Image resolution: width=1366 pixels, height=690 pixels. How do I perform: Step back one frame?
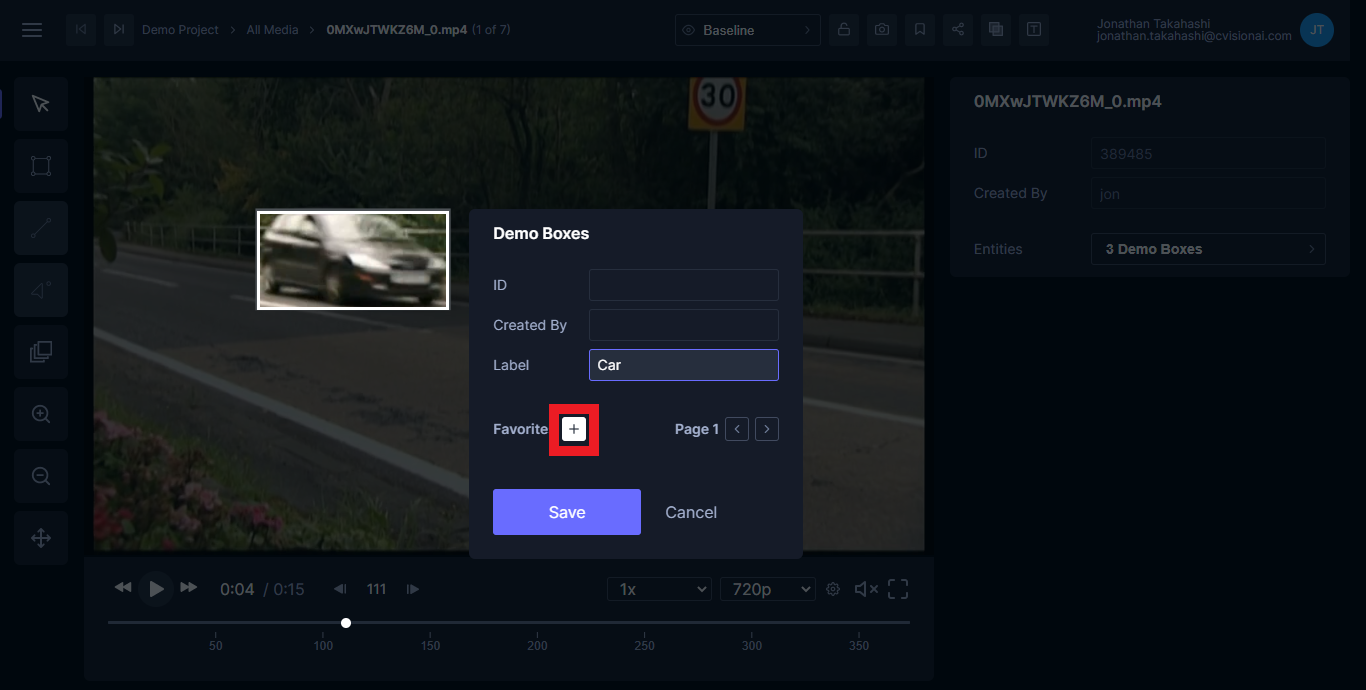tap(340, 589)
